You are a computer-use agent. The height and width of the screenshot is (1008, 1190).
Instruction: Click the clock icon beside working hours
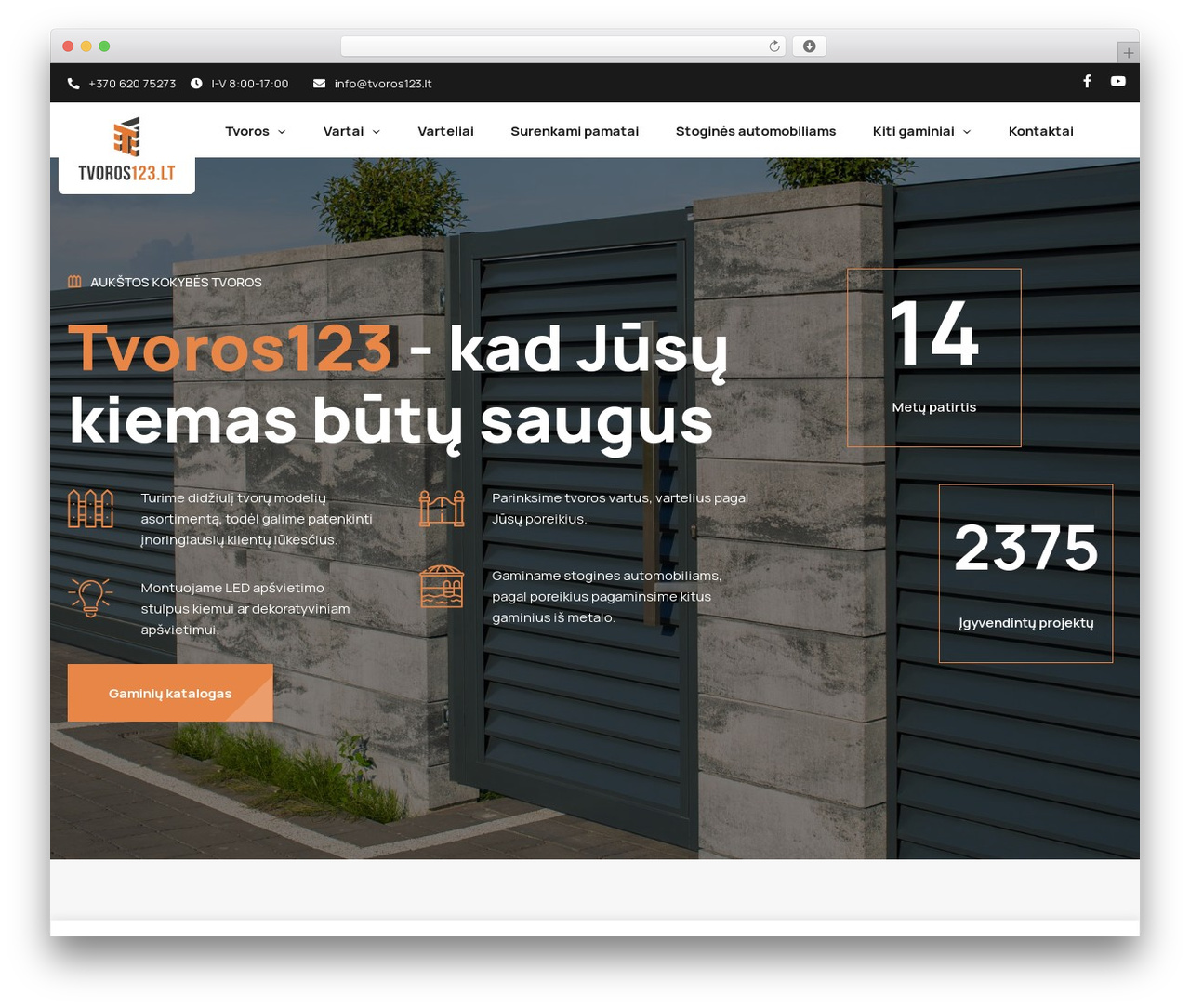(x=196, y=84)
